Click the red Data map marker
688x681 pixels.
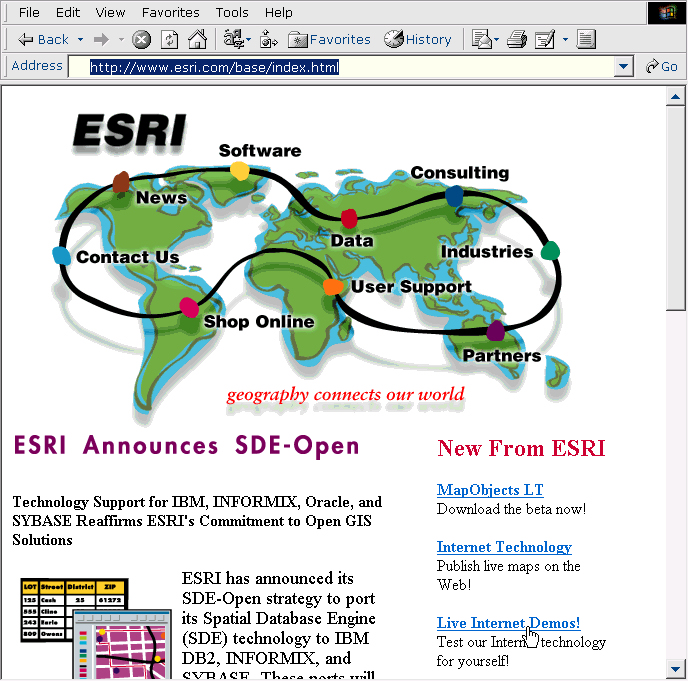pyautogui.click(x=349, y=219)
